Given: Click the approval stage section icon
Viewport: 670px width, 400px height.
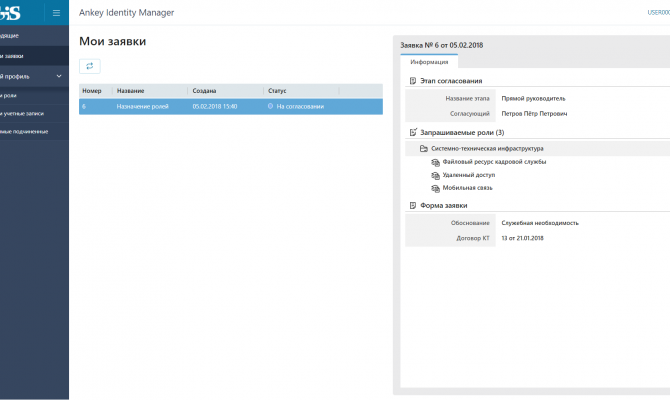Looking at the screenshot, I should [x=414, y=81].
